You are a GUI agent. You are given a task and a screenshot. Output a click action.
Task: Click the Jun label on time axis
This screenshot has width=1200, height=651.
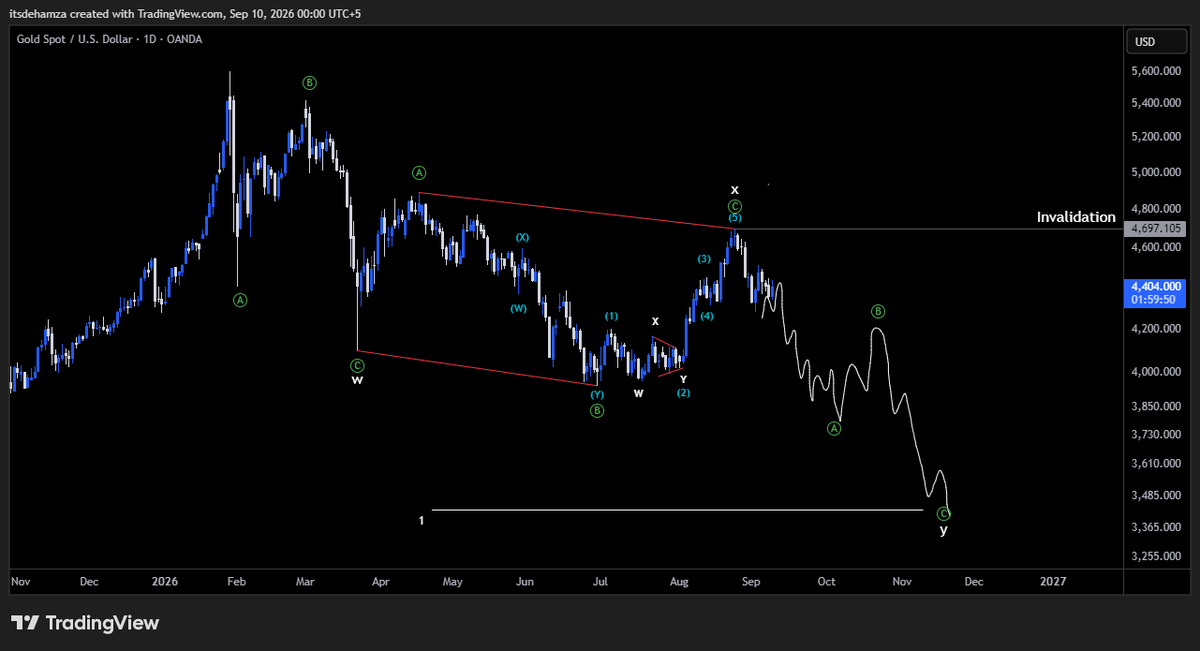(x=527, y=581)
